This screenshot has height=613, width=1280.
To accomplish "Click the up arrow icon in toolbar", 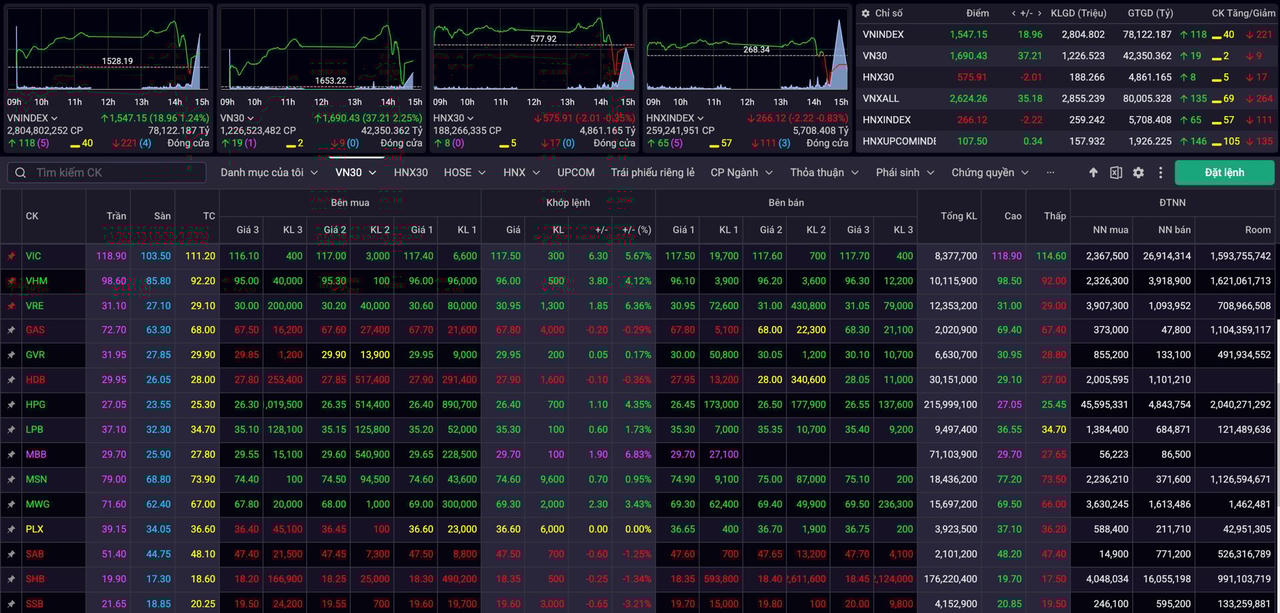I will (x=1093, y=173).
